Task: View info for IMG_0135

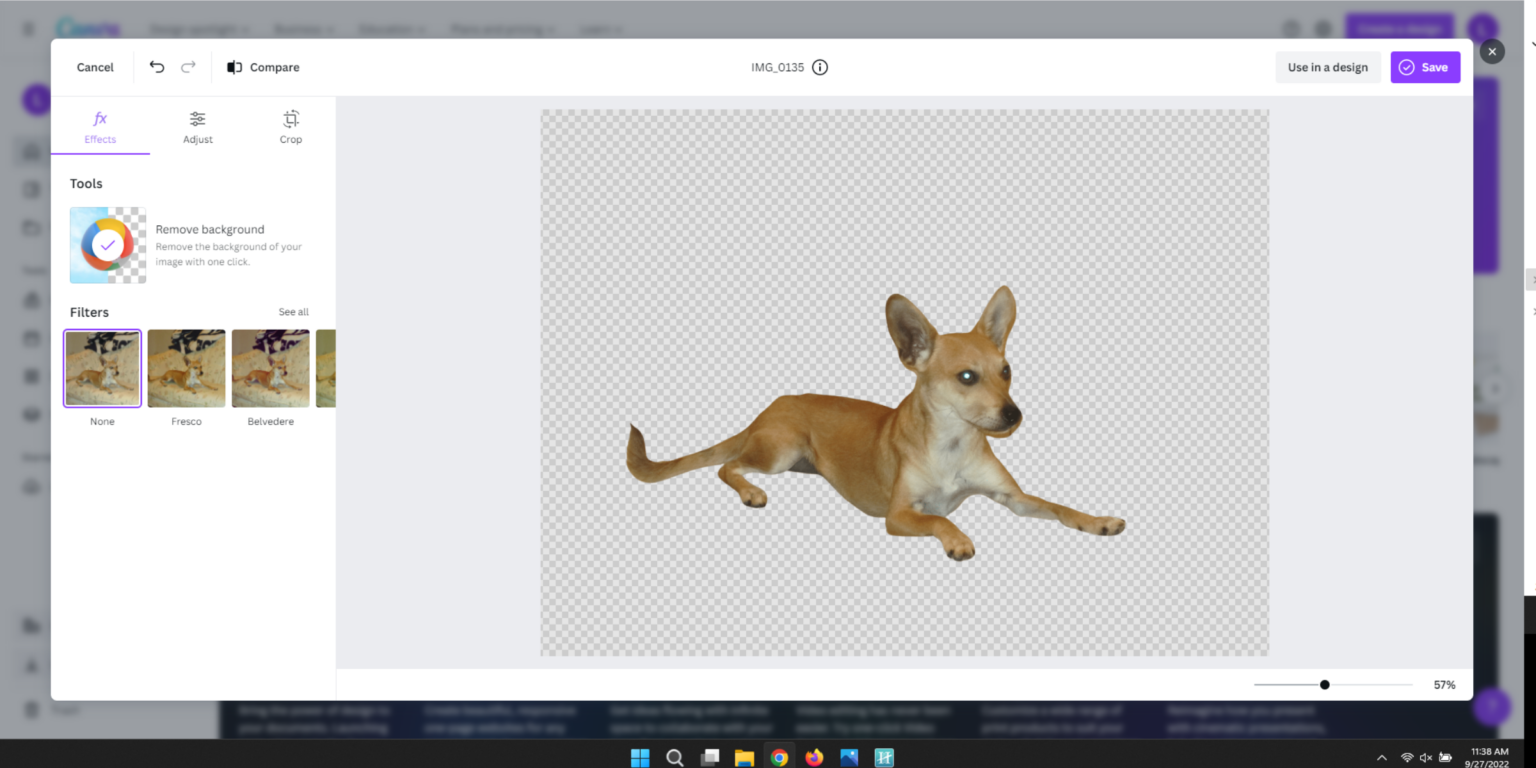Action: (x=820, y=67)
